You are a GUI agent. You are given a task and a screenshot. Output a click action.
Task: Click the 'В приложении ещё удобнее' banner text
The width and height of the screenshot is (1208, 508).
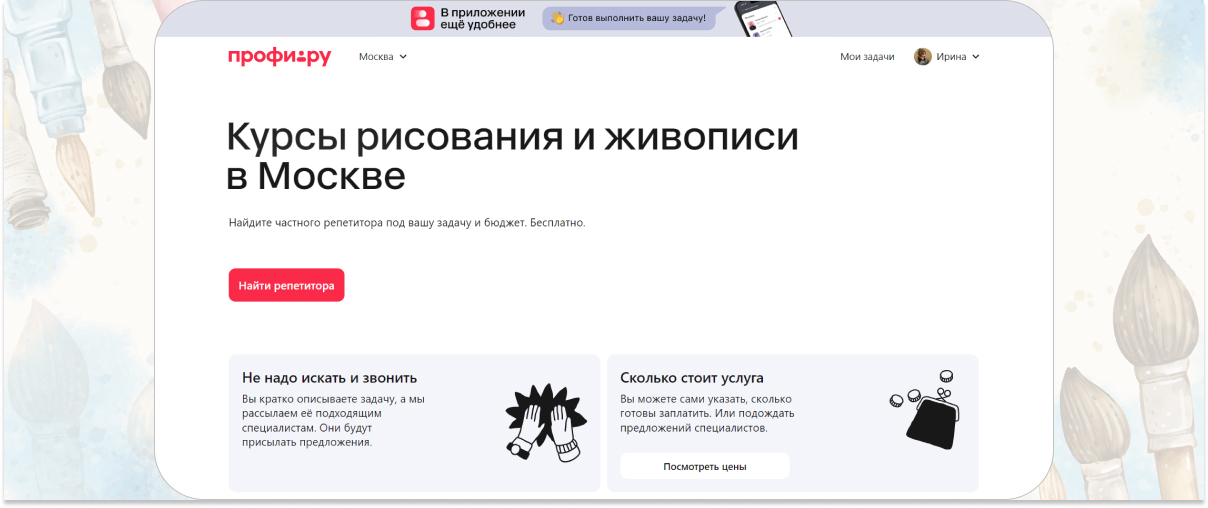[482, 18]
